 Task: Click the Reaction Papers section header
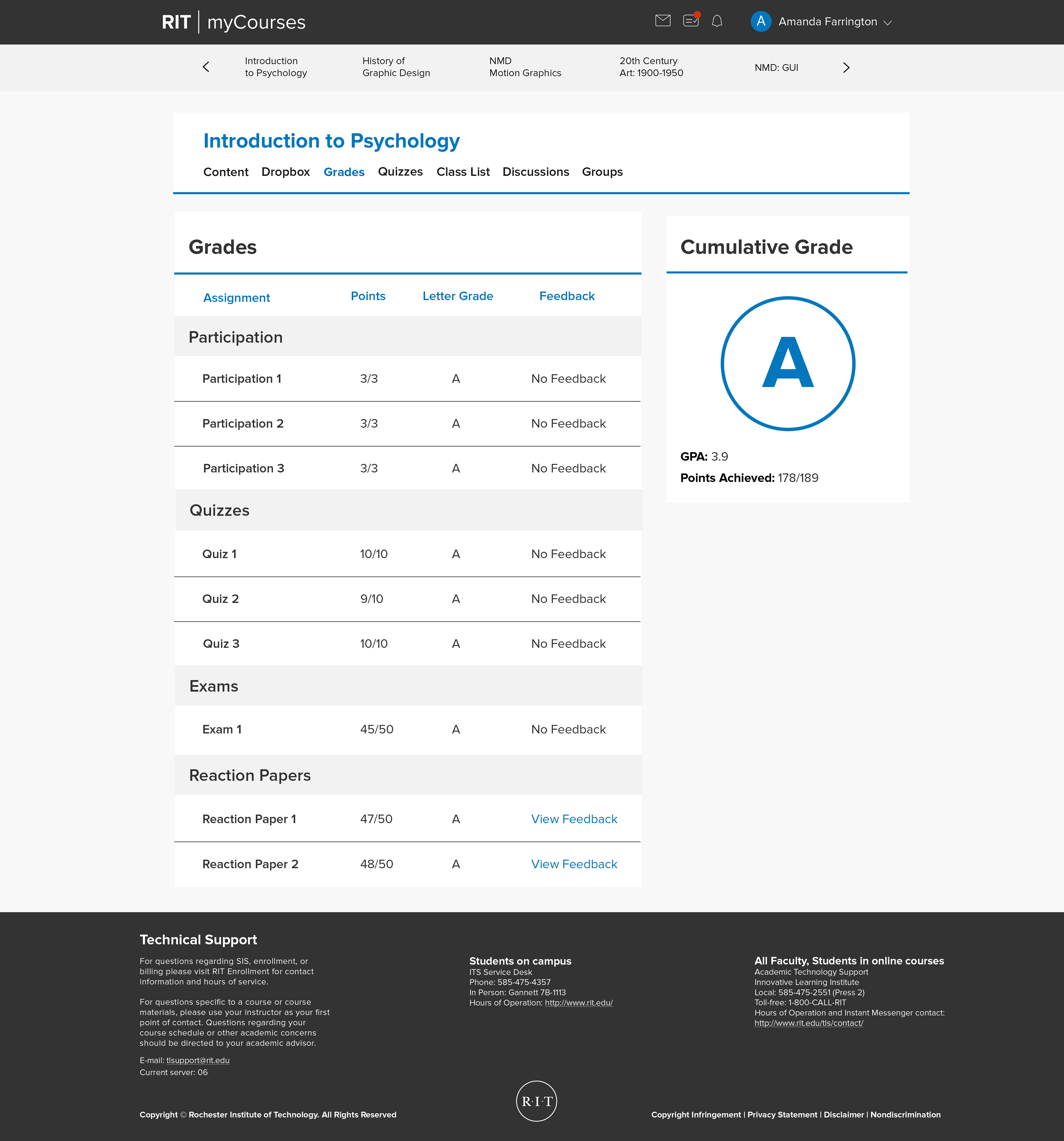pos(408,775)
